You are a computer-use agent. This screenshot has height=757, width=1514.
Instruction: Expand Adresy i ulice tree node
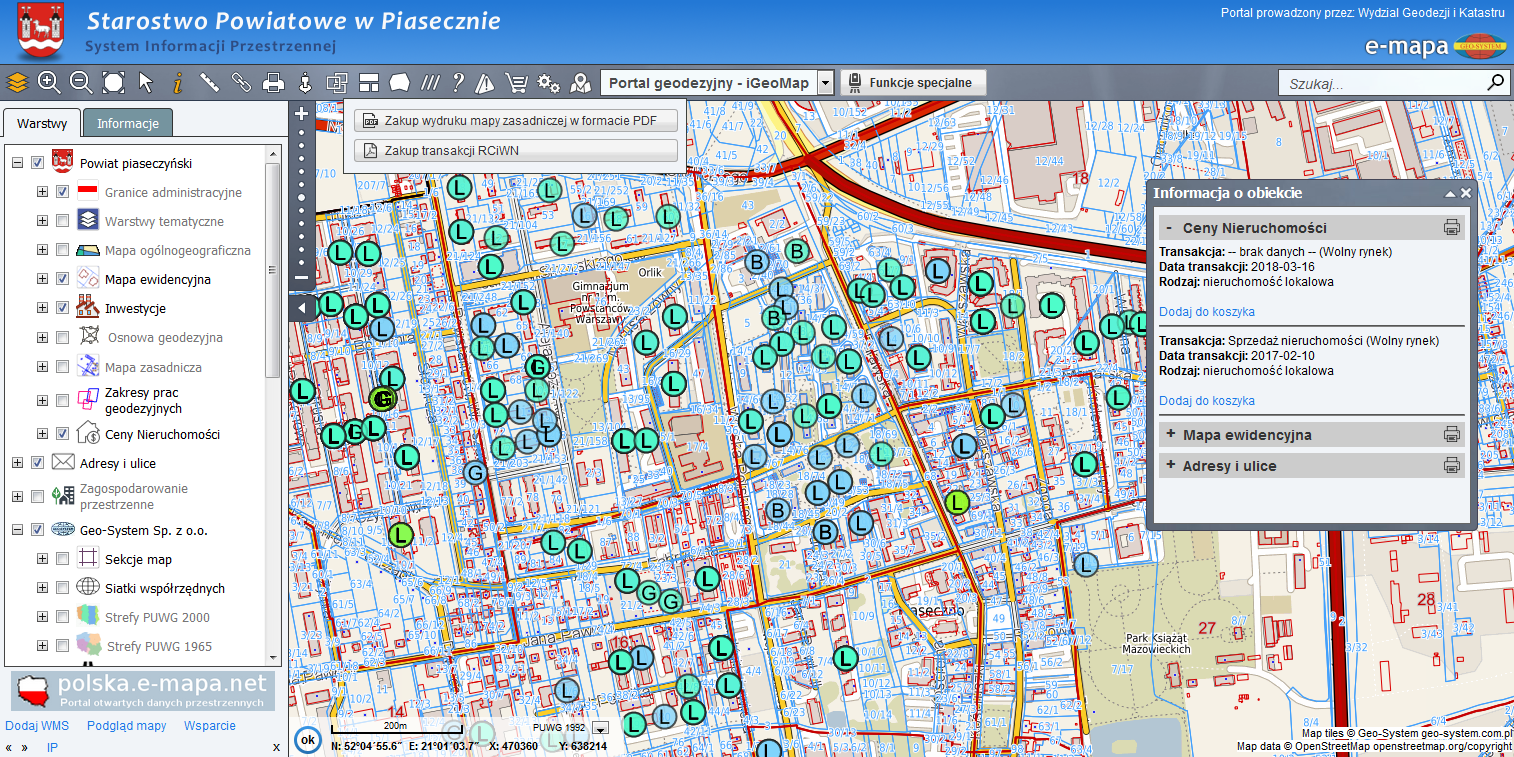pyautogui.click(x=17, y=463)
